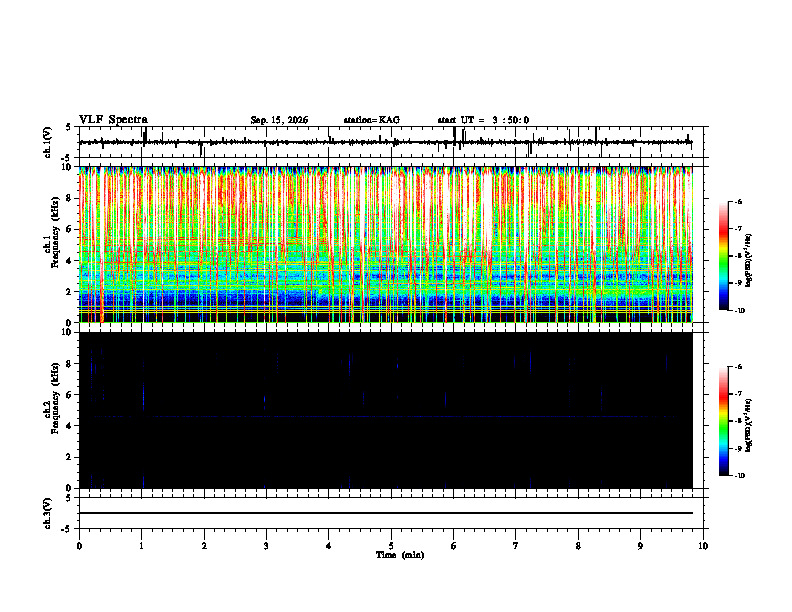Click the 3 minute tick on time axis
792x612 pixels.
pyautogui.click(x=266, y=546)
